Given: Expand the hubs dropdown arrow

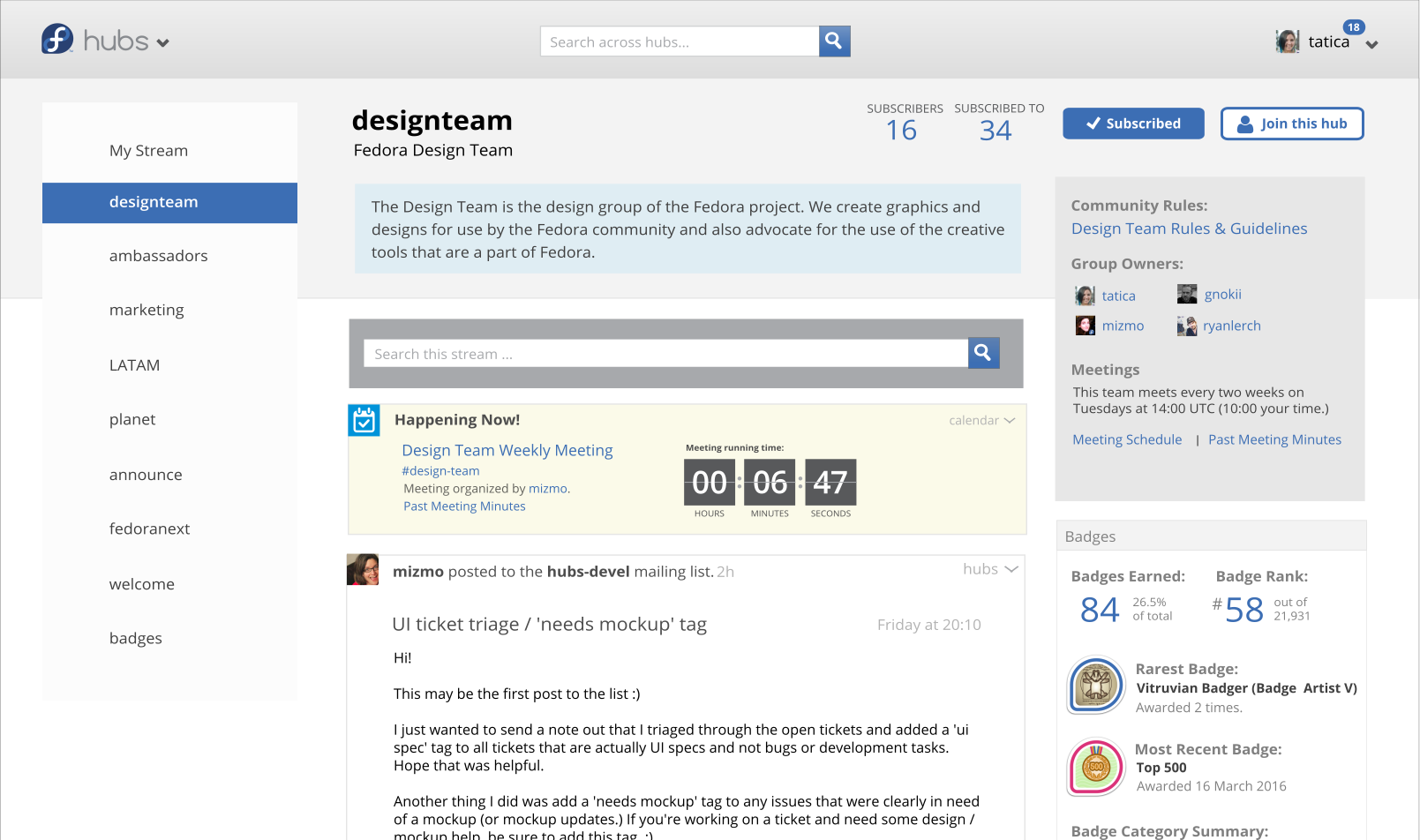Looking at the screenshot, I should coord(163,42).
